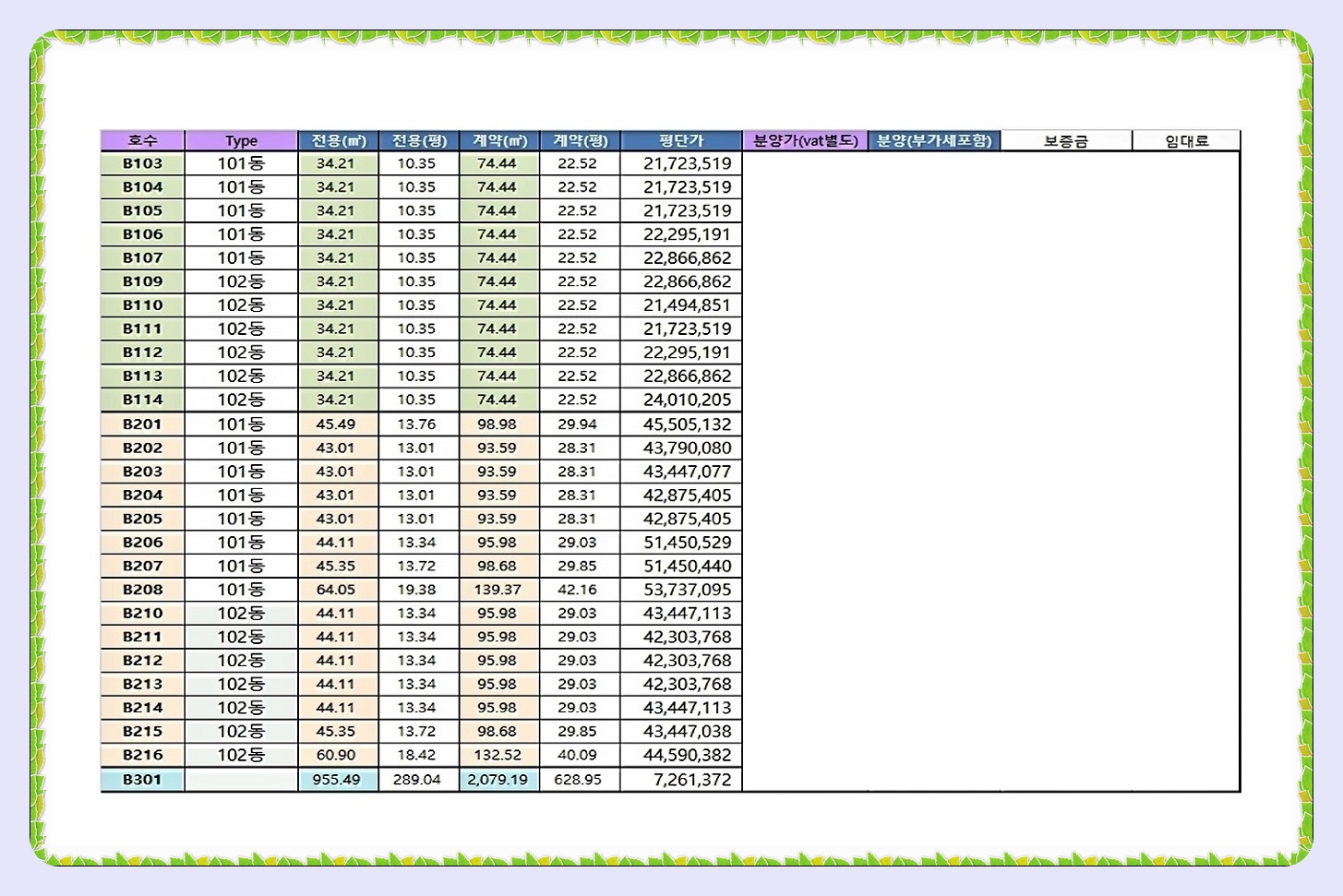1343x896 pixels.
Task: Select price 43,790,080 in row B202
Action: tap(681, 448)
